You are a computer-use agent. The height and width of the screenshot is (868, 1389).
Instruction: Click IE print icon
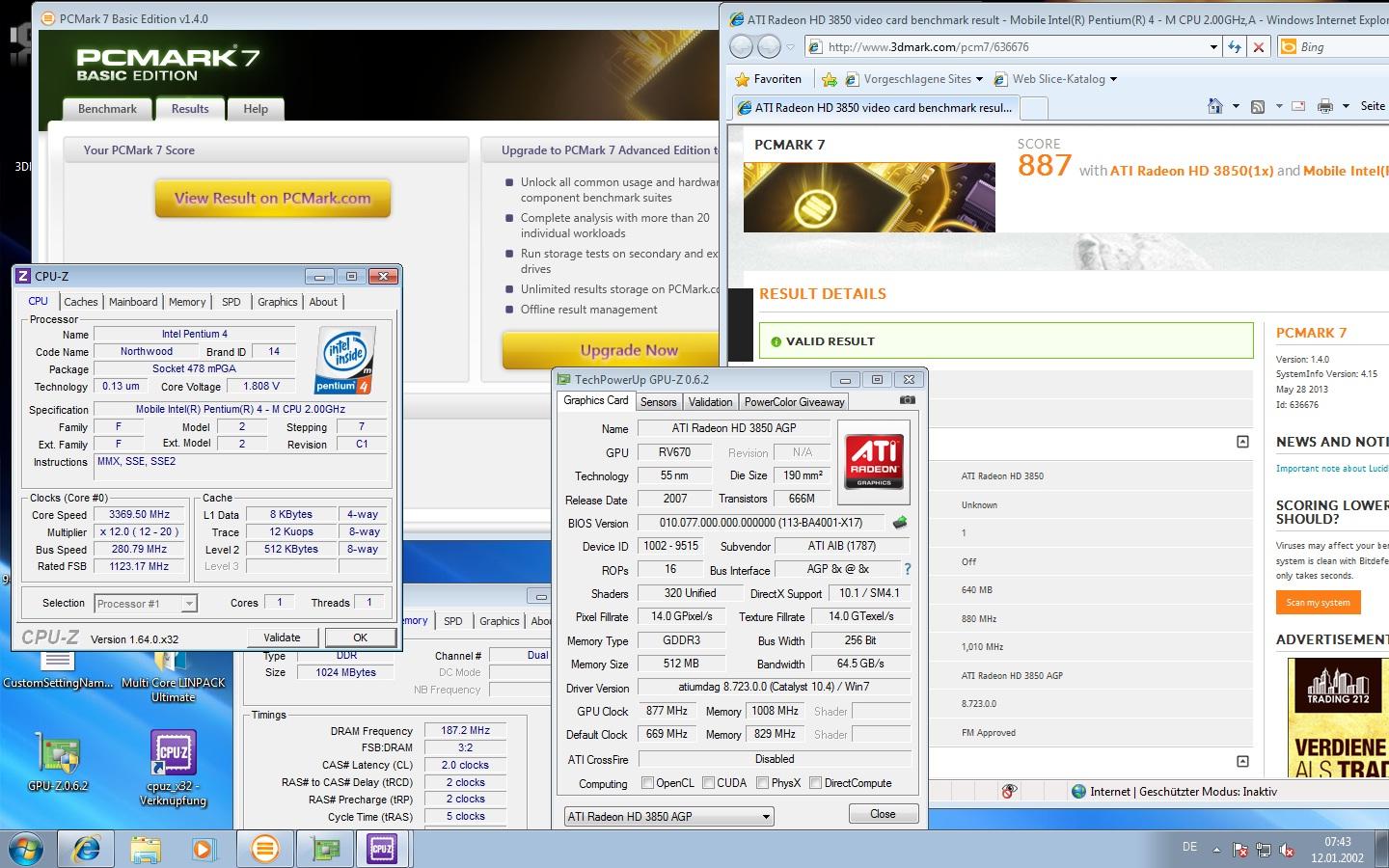tap(1325, 106)
